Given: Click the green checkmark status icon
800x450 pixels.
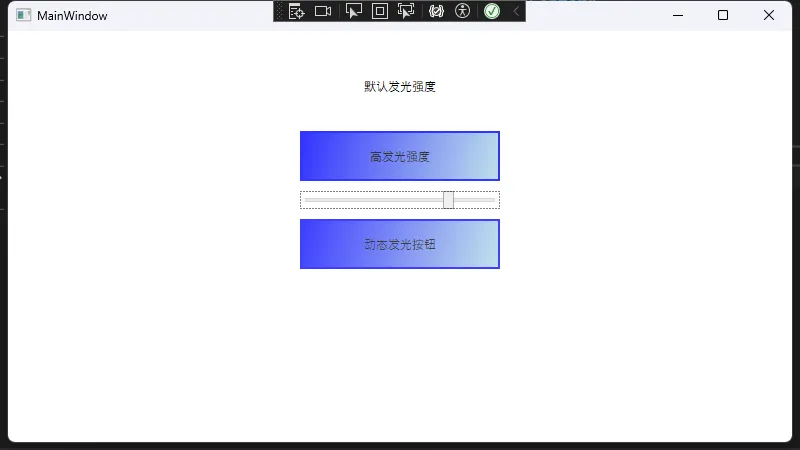Looking at the screenshot, I should [492, 11].
